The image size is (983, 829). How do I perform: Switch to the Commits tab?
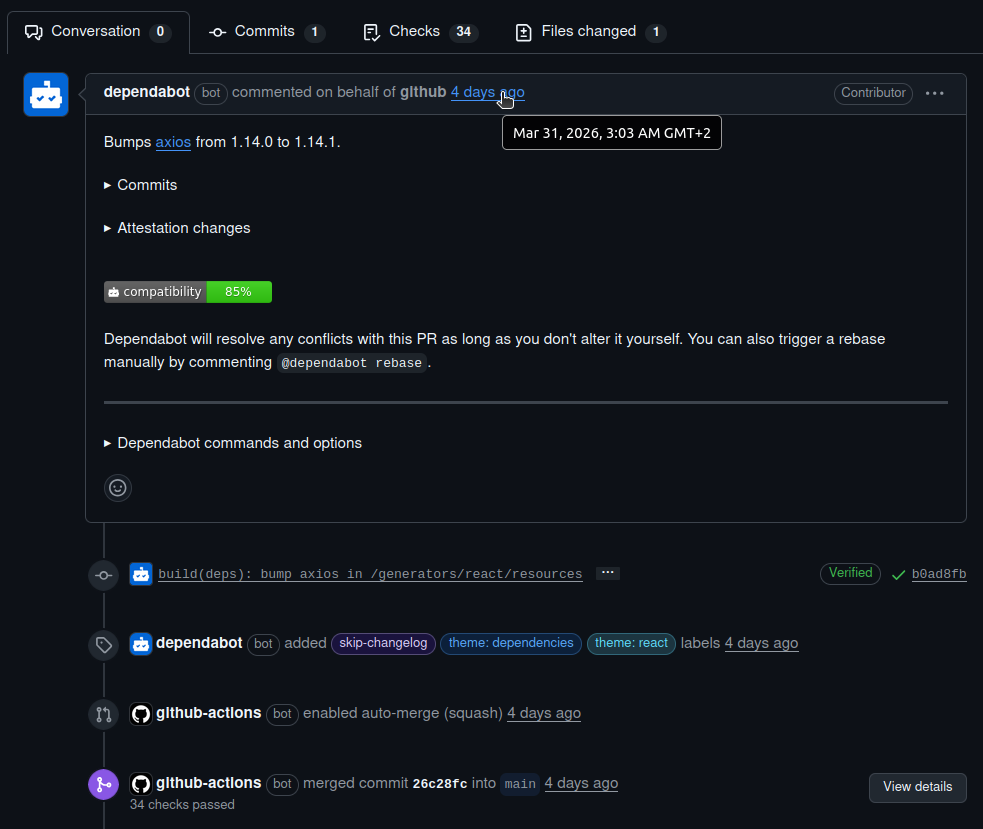266,32
